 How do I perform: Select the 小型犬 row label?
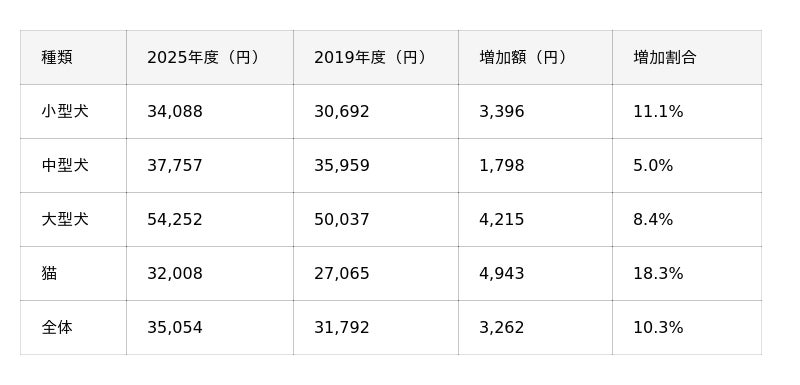click(73, 111)
